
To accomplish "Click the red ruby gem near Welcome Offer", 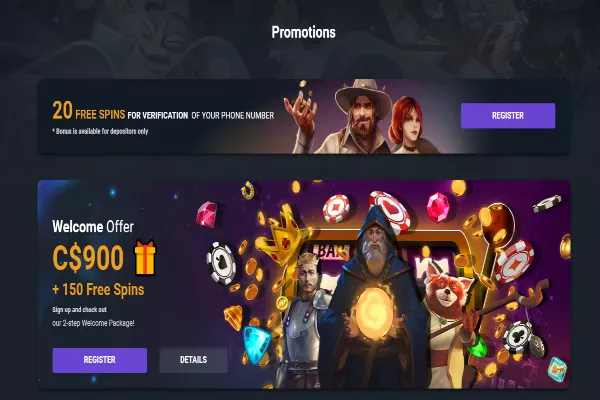I will 207,214.
